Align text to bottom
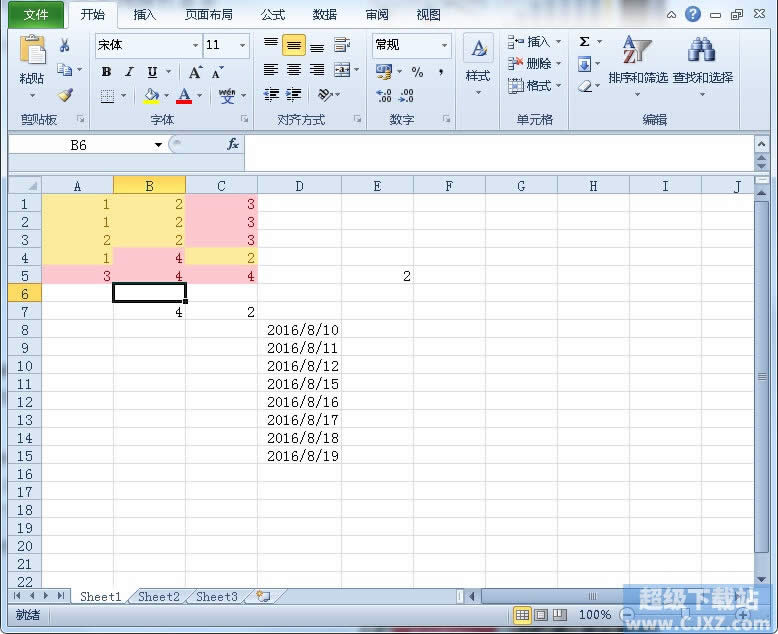This screenshot has width=778, height=634. (317, 46)
